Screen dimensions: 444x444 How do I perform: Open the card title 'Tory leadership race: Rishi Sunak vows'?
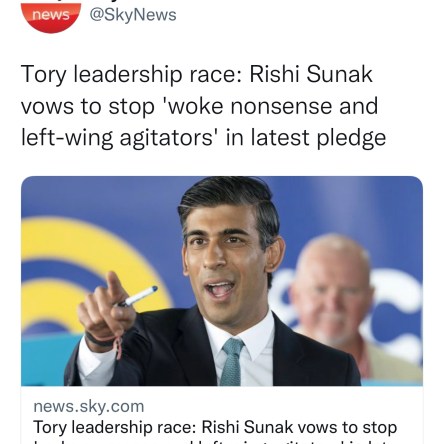(x=215, y=427)
